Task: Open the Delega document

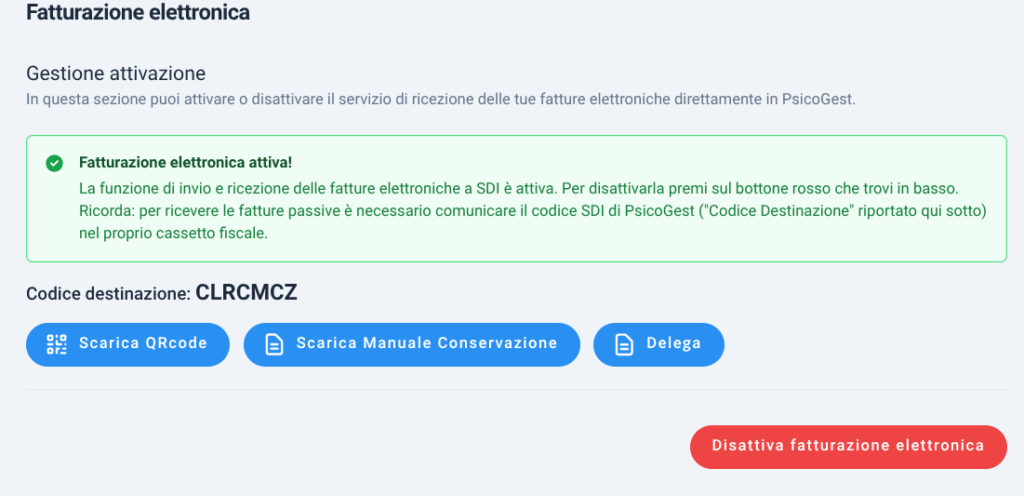Action: point(658,345)
